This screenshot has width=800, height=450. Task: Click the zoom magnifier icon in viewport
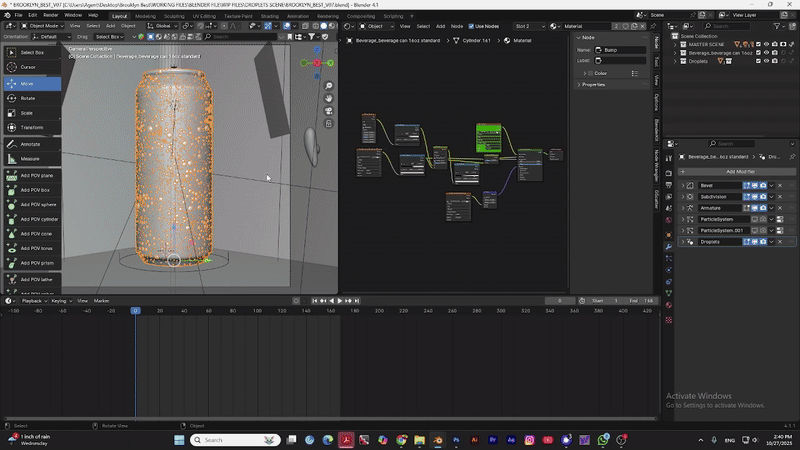[x=328, y=86]
